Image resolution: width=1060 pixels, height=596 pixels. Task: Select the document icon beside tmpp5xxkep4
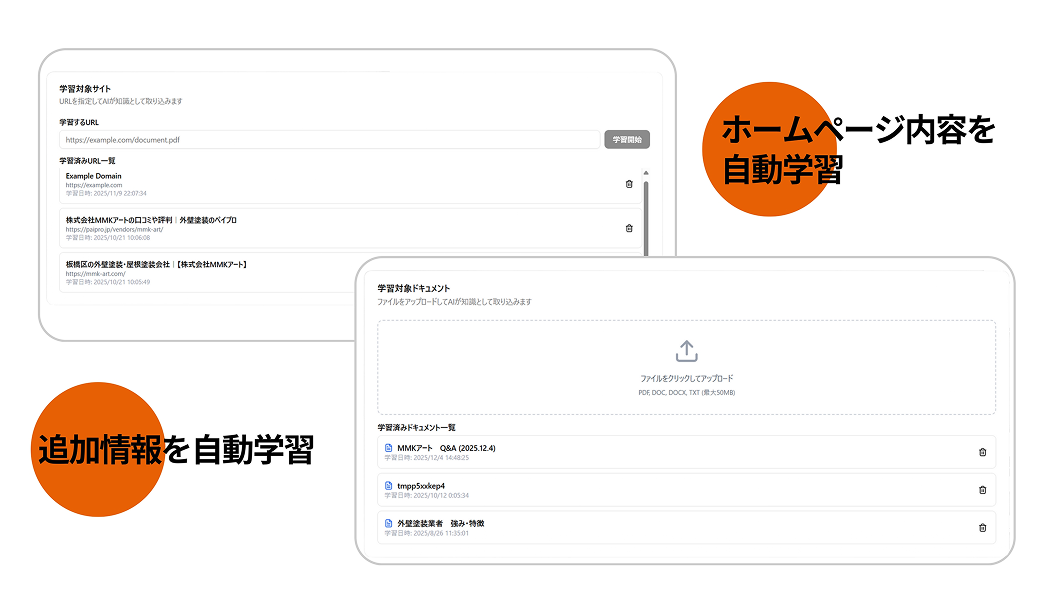coord(386,484)
